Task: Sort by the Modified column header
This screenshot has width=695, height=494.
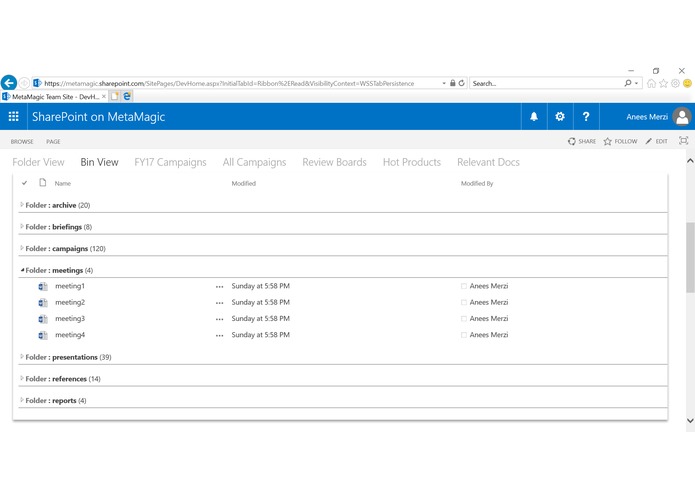Action: [x=243, y=183]
